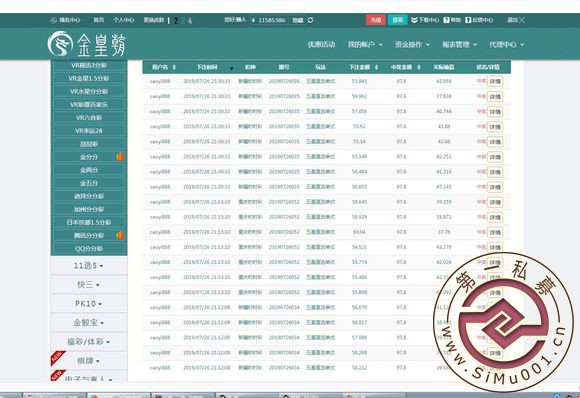
Task: Click the feedback center icon
Action: 468,20
